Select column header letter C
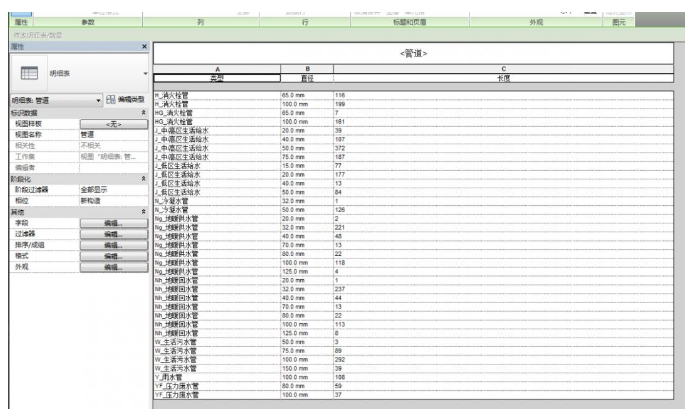 pos(503,69)
